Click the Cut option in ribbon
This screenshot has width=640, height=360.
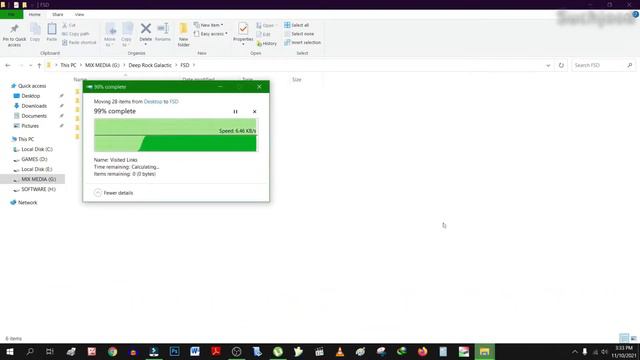tap(69, 25)
